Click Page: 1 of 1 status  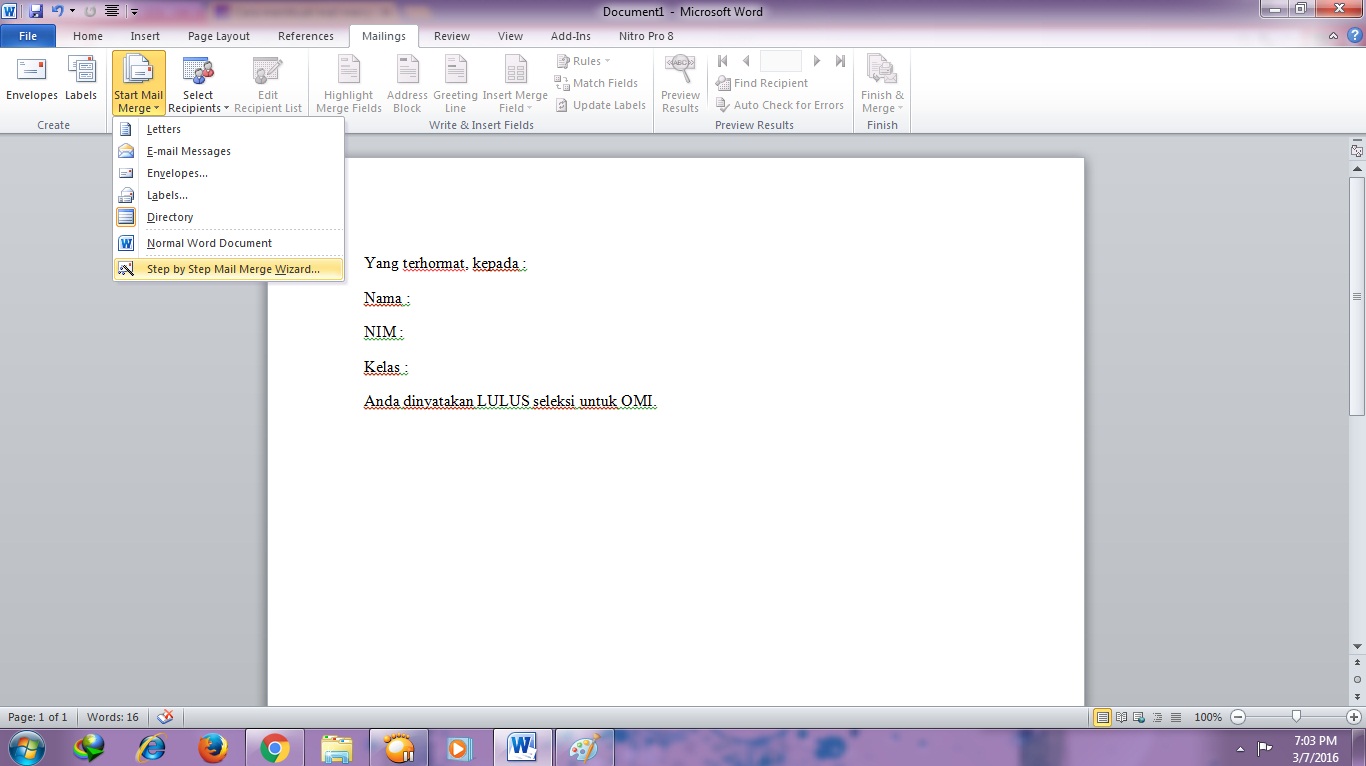[x=38, y=717]
